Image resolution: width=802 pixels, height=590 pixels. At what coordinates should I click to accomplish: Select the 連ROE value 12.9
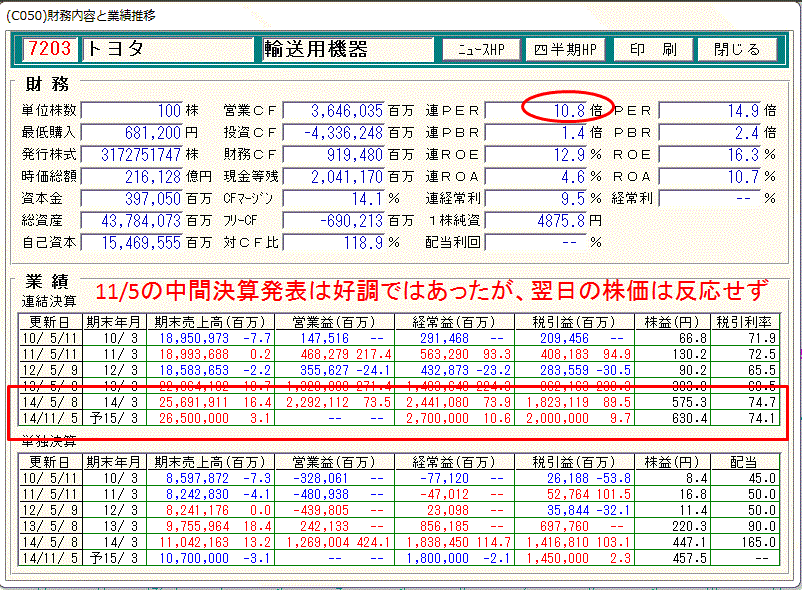pyautogui.click(x=536, y=154)
